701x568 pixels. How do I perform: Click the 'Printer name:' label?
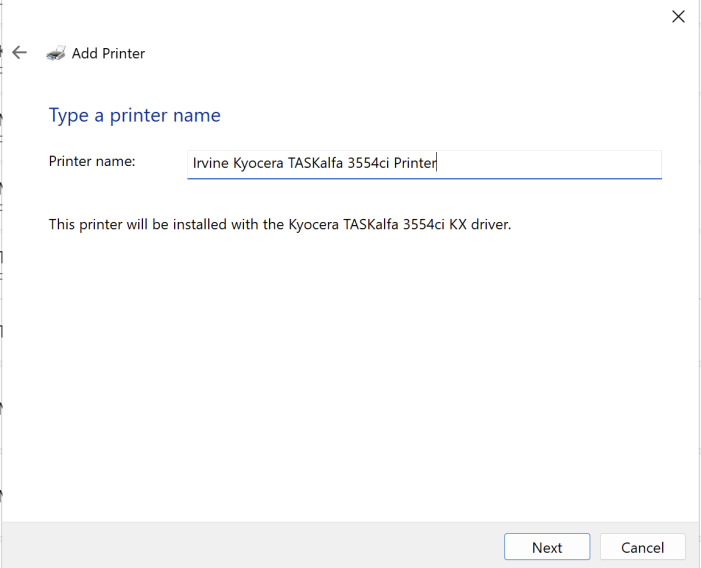coord(92,161)
